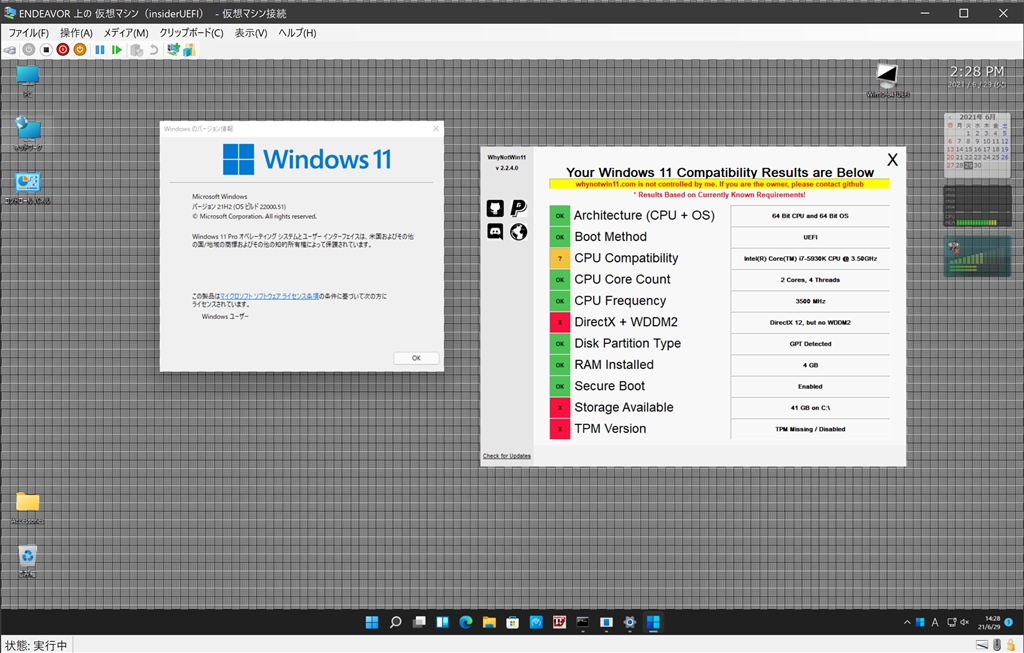Click the PayPal donate icon
Screen dimensions: 1024x653
(518, 208)
